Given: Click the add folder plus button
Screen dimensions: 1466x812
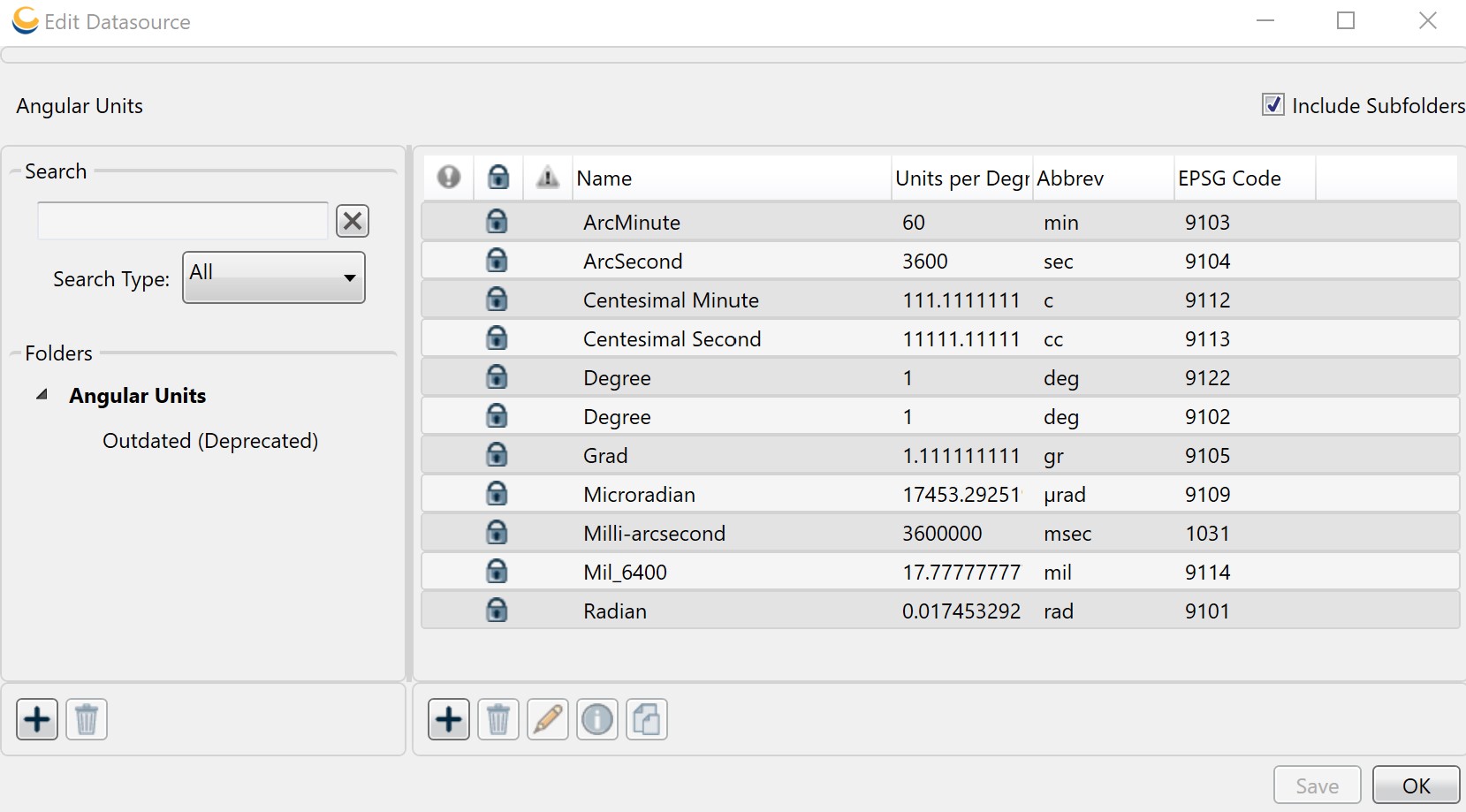Looking at the screenshot, I should click(37, 719).
